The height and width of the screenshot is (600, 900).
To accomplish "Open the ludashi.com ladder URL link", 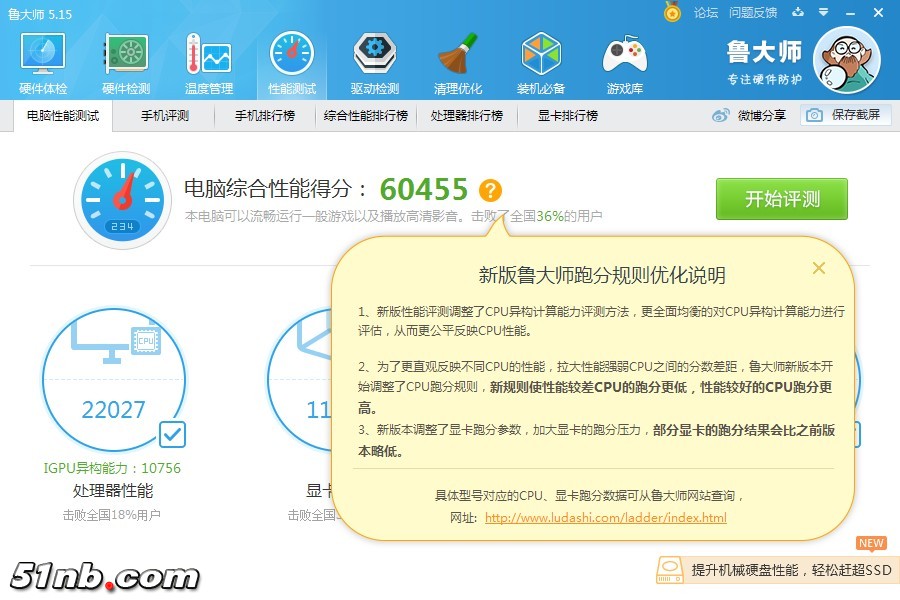I will (x=606, y=517).
